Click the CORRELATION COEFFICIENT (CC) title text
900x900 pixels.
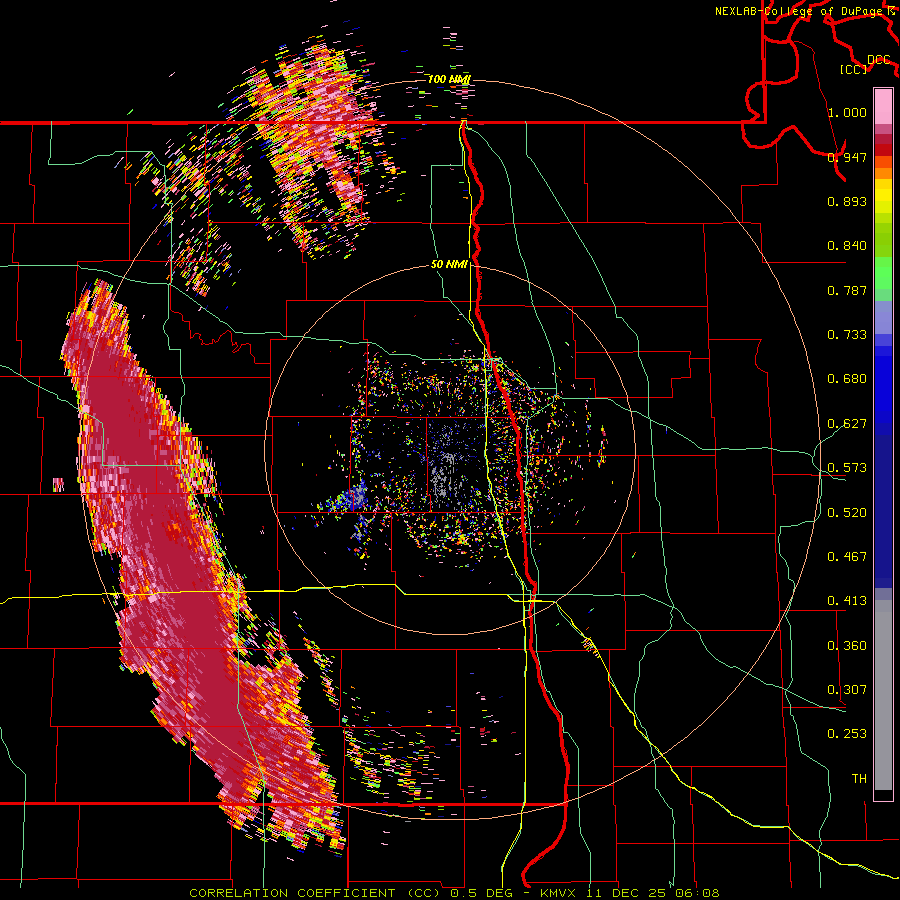point(315,893)
